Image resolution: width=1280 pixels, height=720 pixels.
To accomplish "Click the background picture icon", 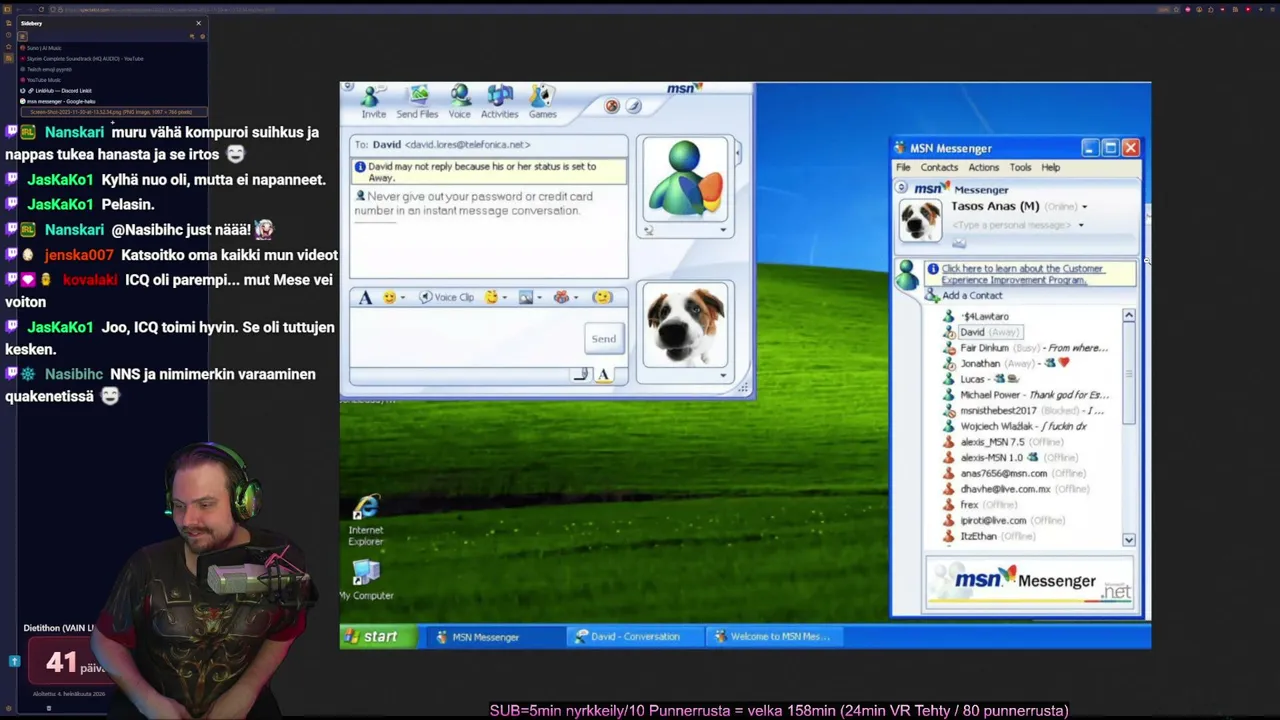I will 526,297.
